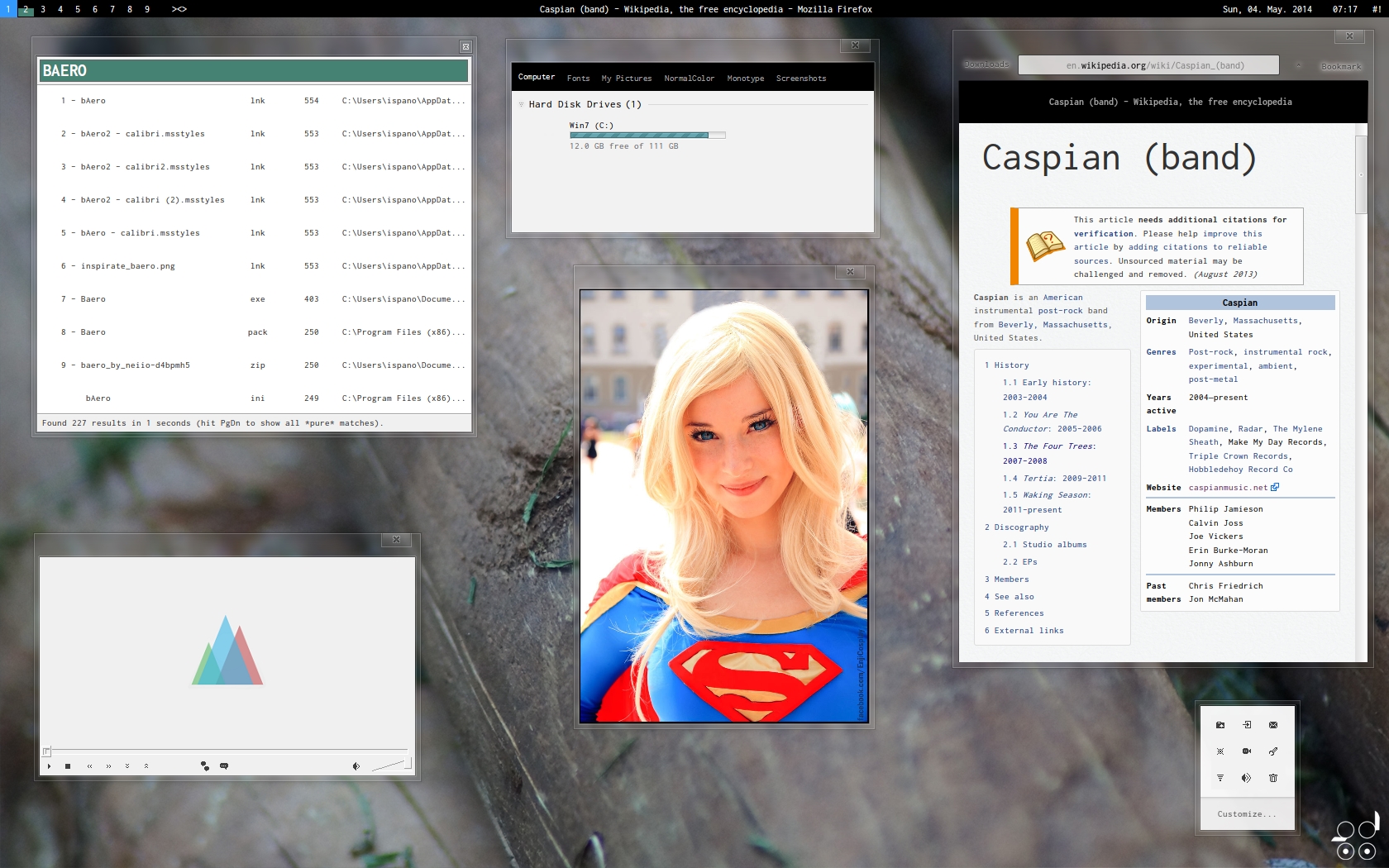Jump to 2 Discography in the contents

[x=1017, y=527]
